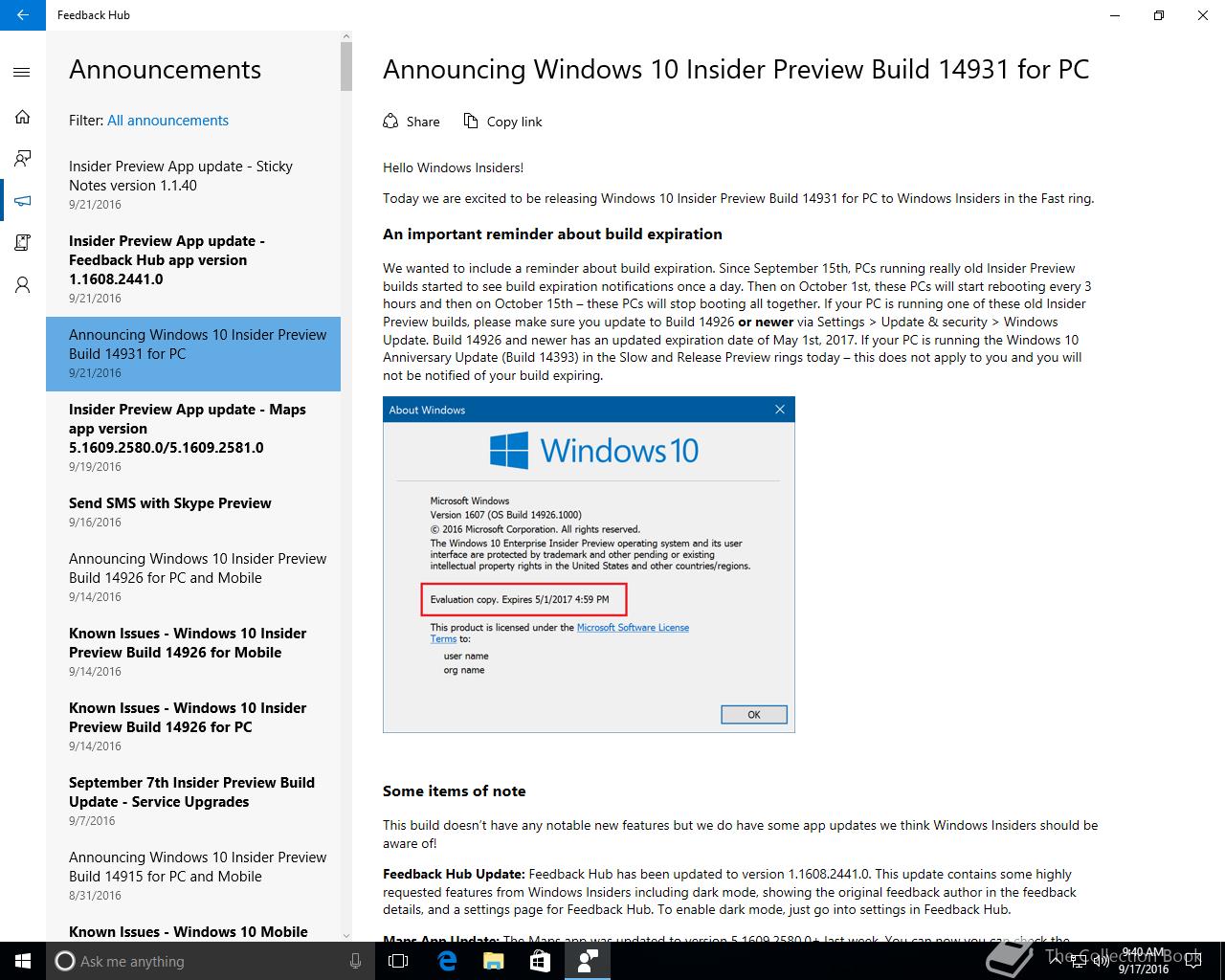
Task: Click the About Windows screenshot image
Action: (x=589, y=565)
